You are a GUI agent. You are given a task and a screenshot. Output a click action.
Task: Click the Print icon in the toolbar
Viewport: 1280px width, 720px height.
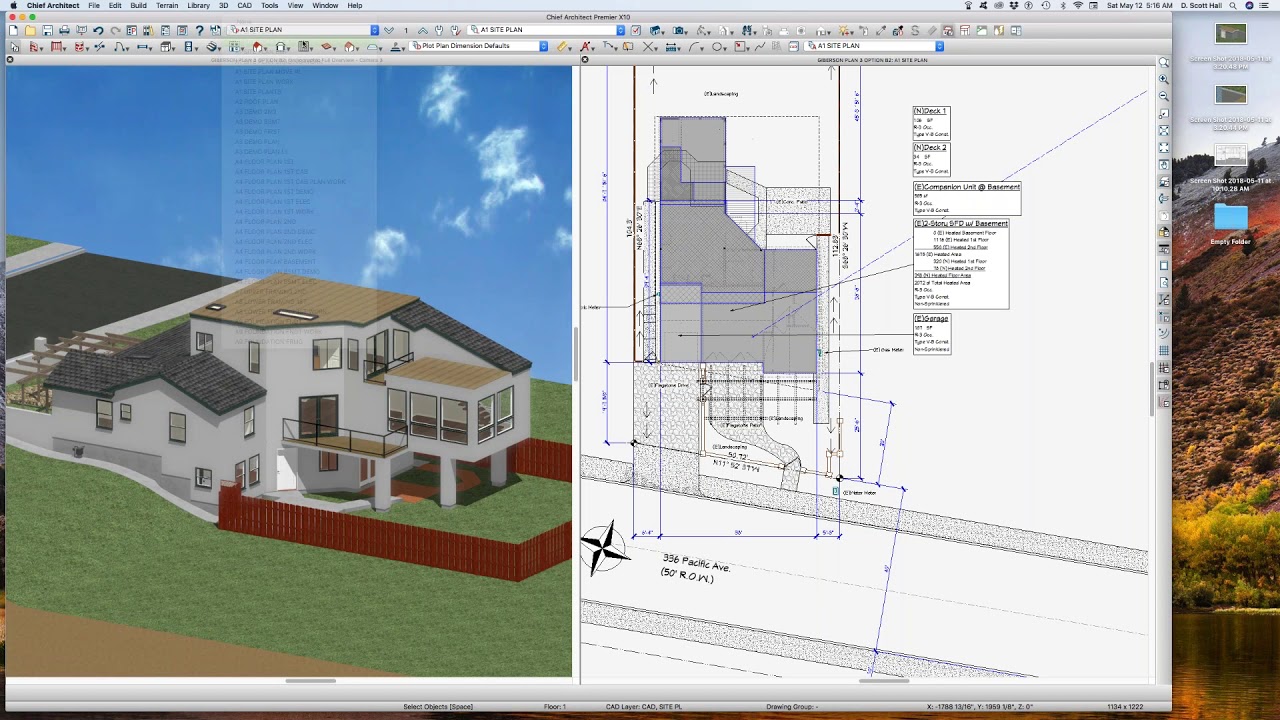64,30
